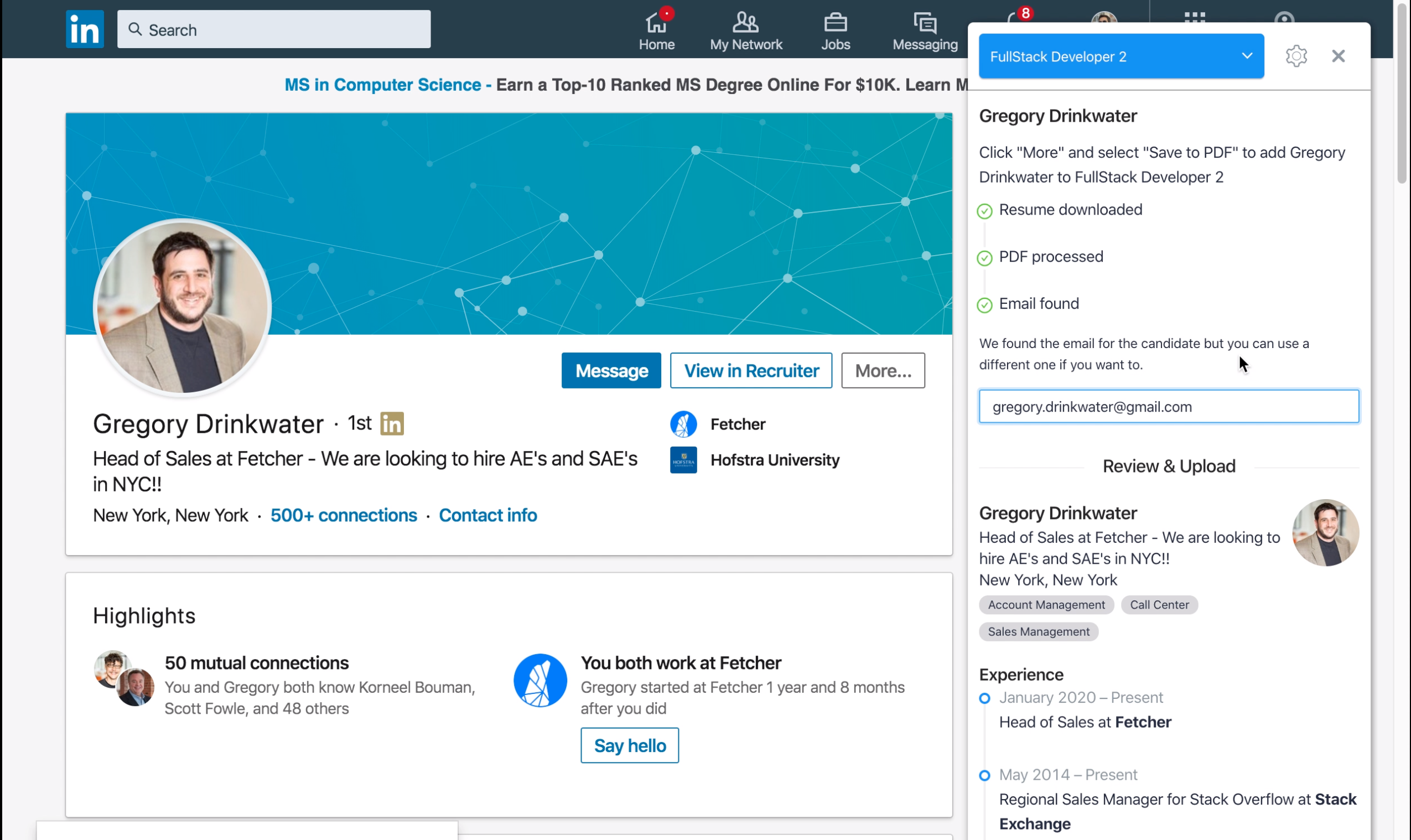Click the gold LinkedIn badge next to Gregory's name
Viewport: 1411px width, 840px height.
coord(391,423)
